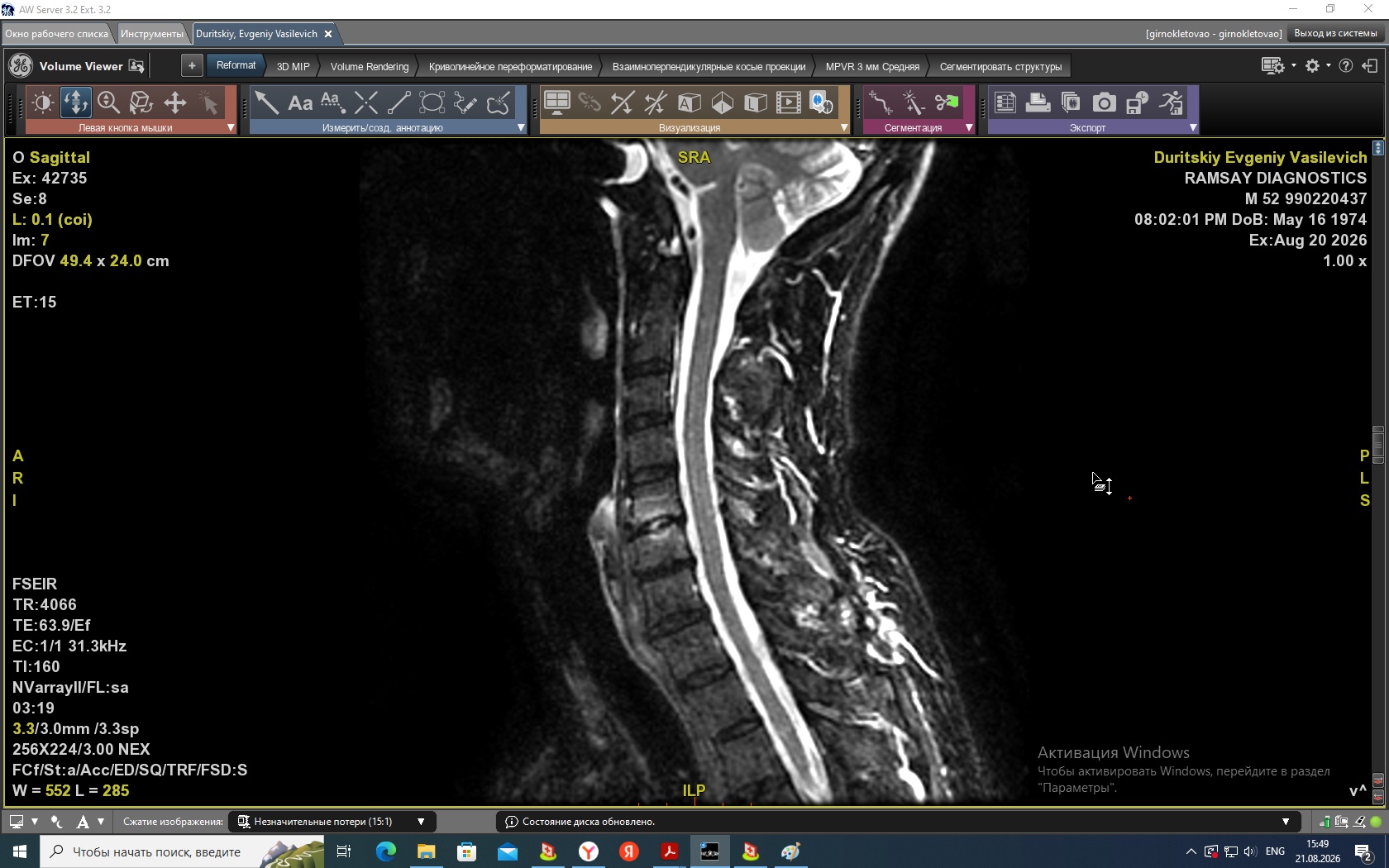Select the scissors cut segmentation tool
The height and width of the screenshot is (868, 1389).
947,103
